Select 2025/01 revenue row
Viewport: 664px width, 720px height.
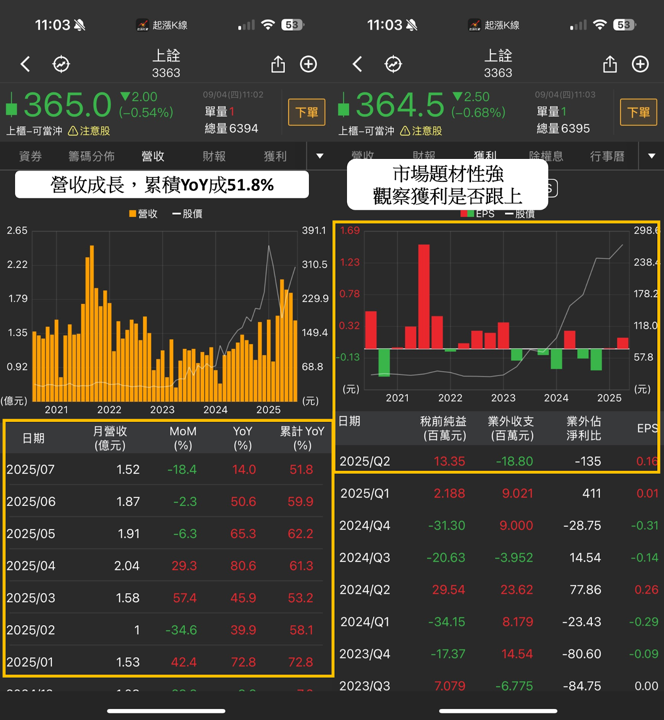(x=166, y=661)
